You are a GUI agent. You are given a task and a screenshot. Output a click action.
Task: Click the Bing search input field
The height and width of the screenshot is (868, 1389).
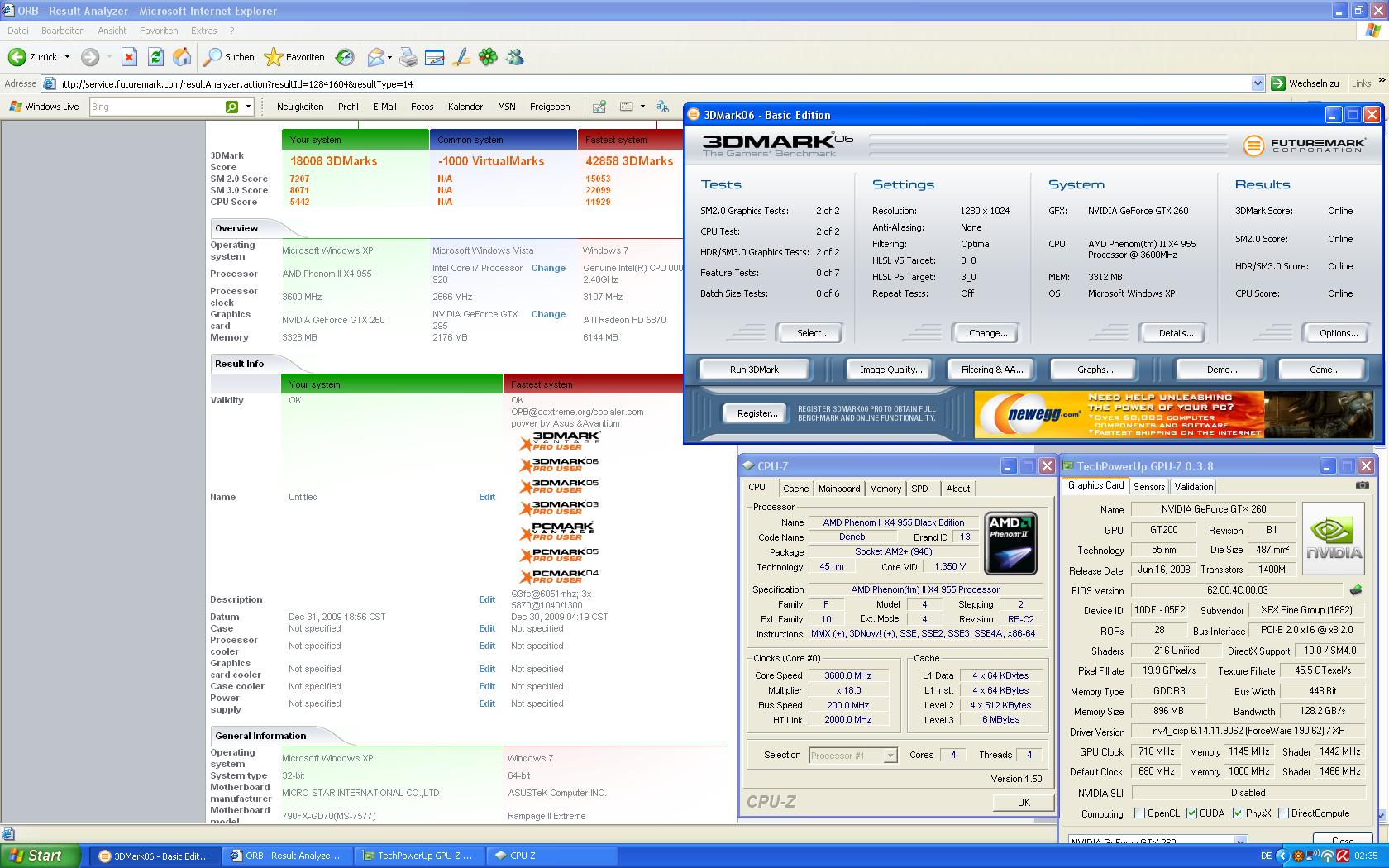(x=157, y=107)
